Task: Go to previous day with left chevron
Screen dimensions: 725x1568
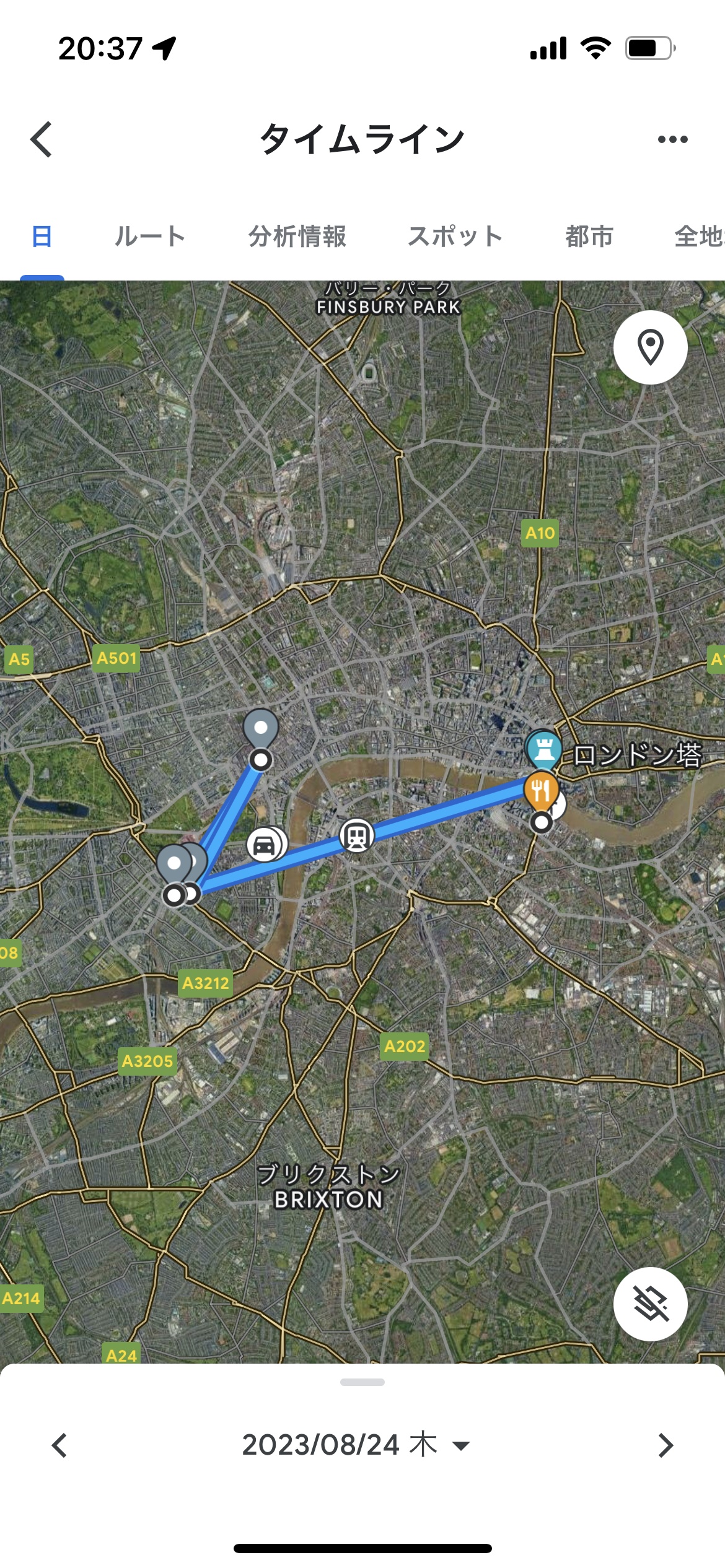Action: point(59,1445)
